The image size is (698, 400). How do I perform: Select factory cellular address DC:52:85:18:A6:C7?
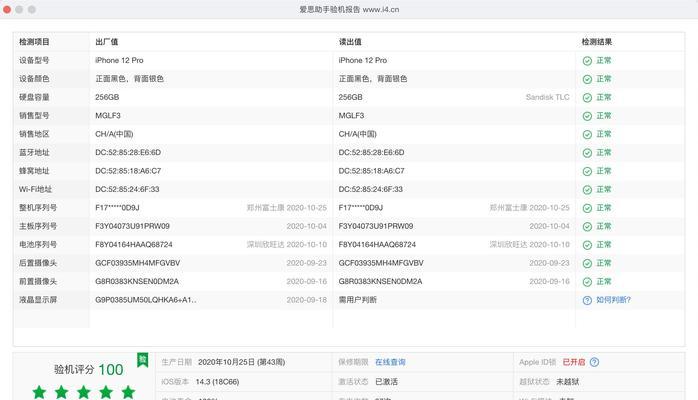click(128, 171)
